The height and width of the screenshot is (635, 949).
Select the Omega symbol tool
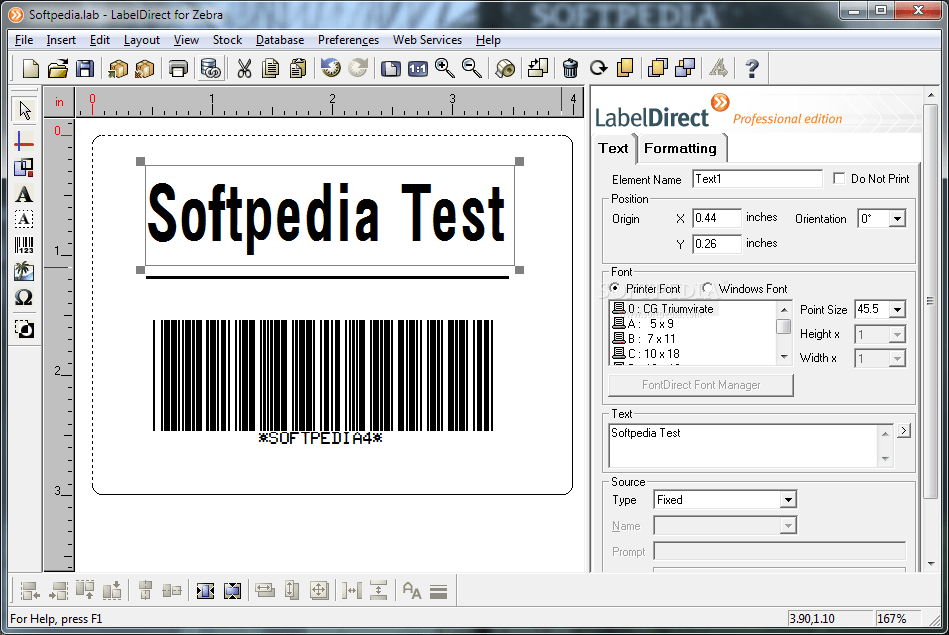click(24, 297)
